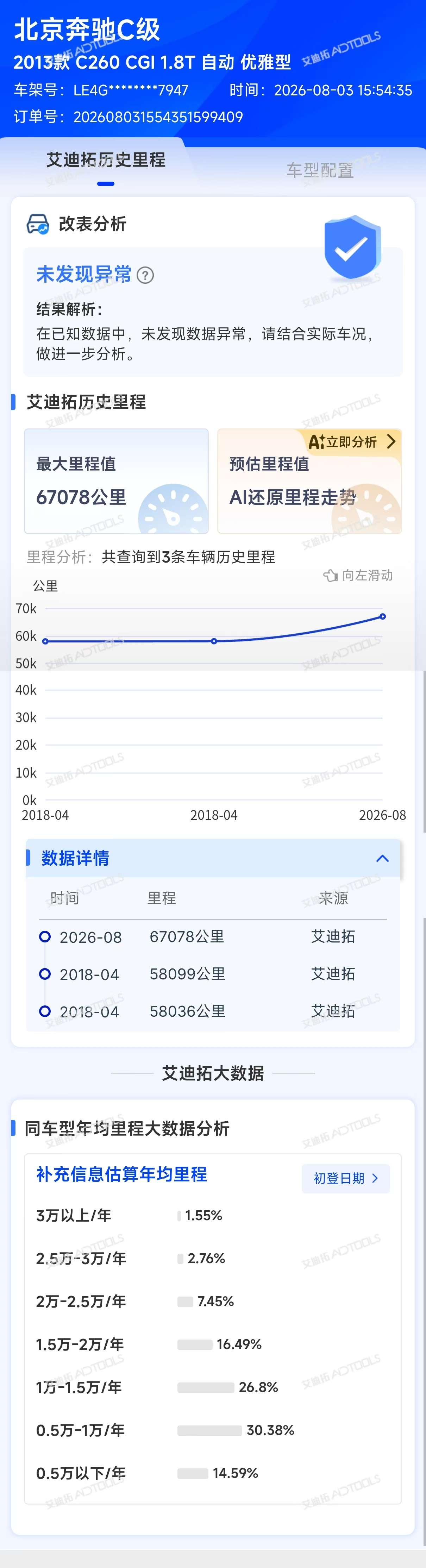Click the 26.8% progress bar
426x1568 pixels.
pyautogui.click(x=206, y=1388)
